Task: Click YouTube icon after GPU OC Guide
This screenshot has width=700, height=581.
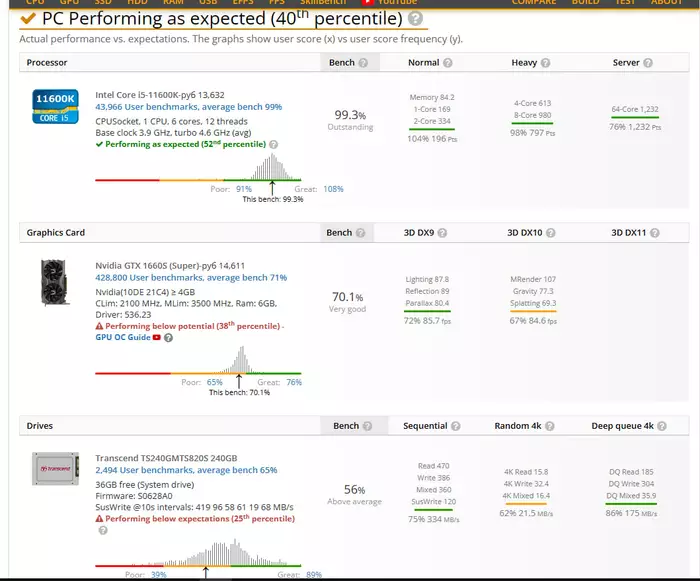Action: (157, 337)
